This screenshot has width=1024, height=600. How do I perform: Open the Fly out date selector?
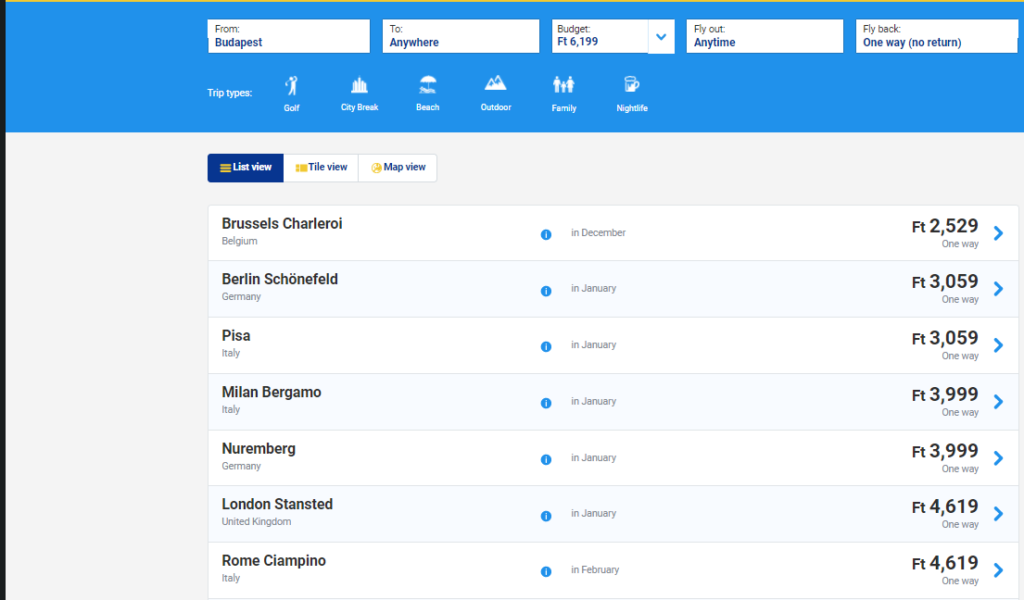(764, 37)
